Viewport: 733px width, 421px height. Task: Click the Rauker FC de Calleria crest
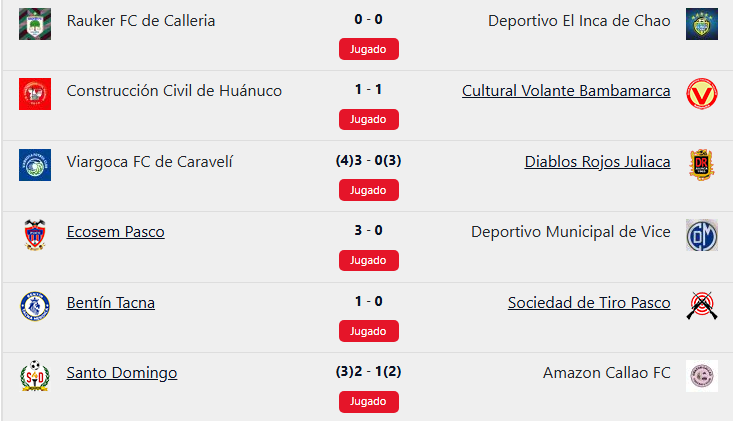tap(35, 24)
